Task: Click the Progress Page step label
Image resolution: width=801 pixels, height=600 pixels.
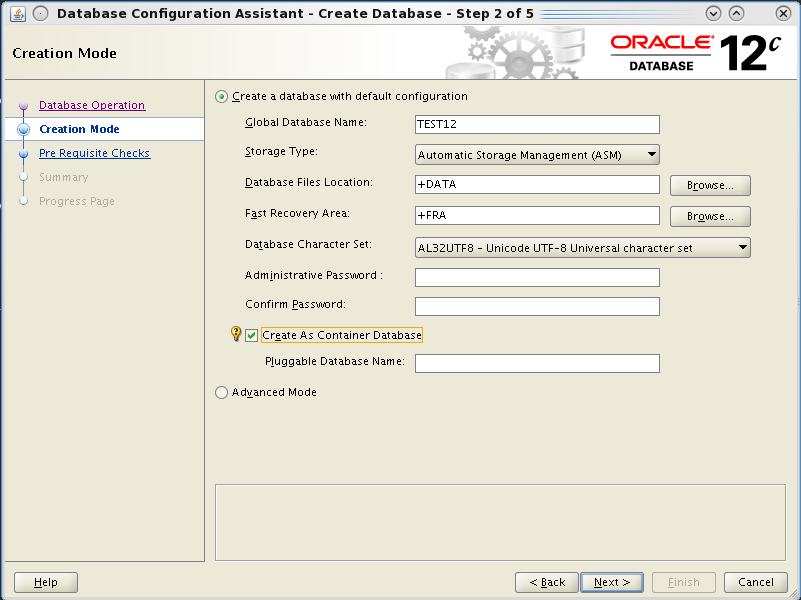Action: pos(77,201)
